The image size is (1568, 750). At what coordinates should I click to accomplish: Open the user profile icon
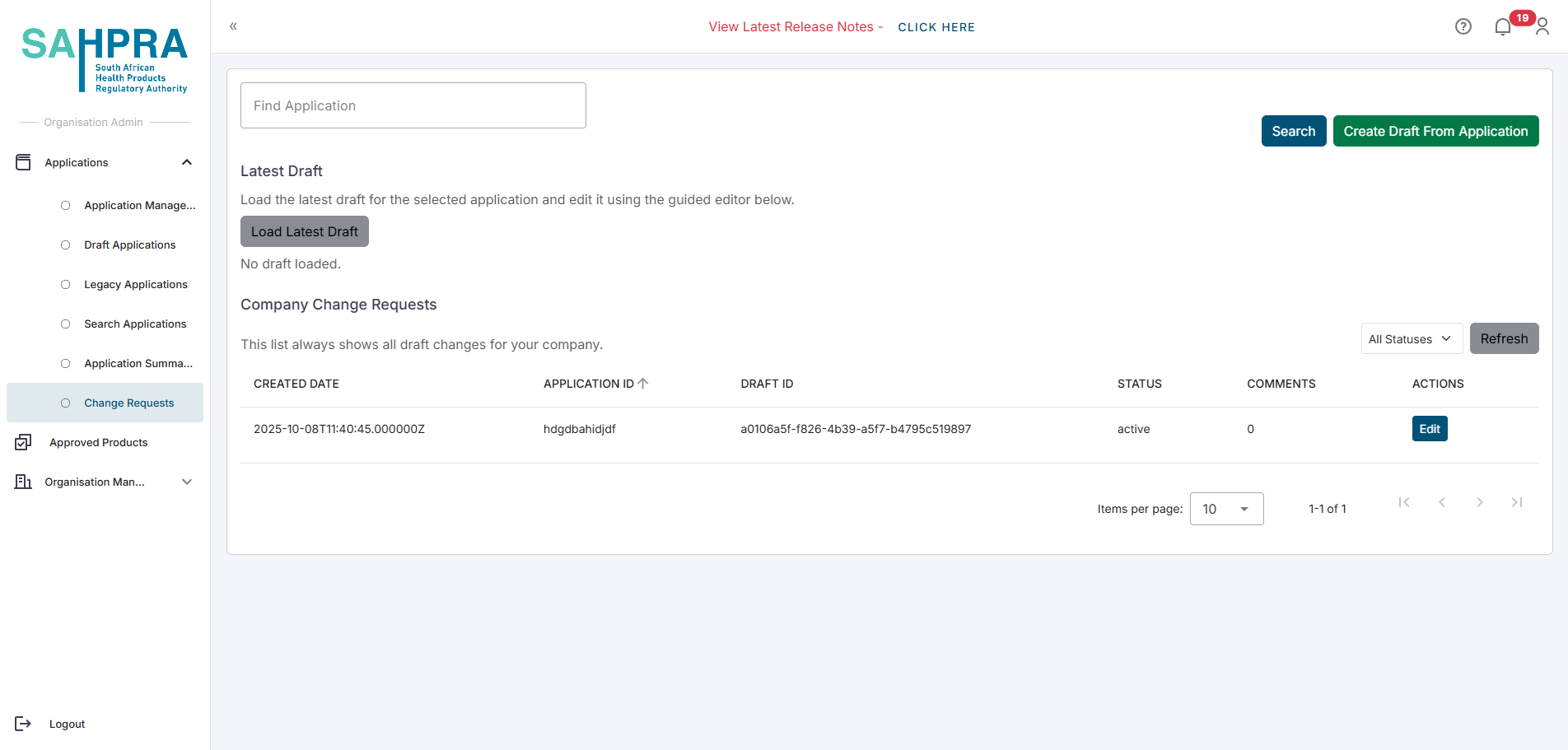pyautogui.click(x=1542, y=27)
